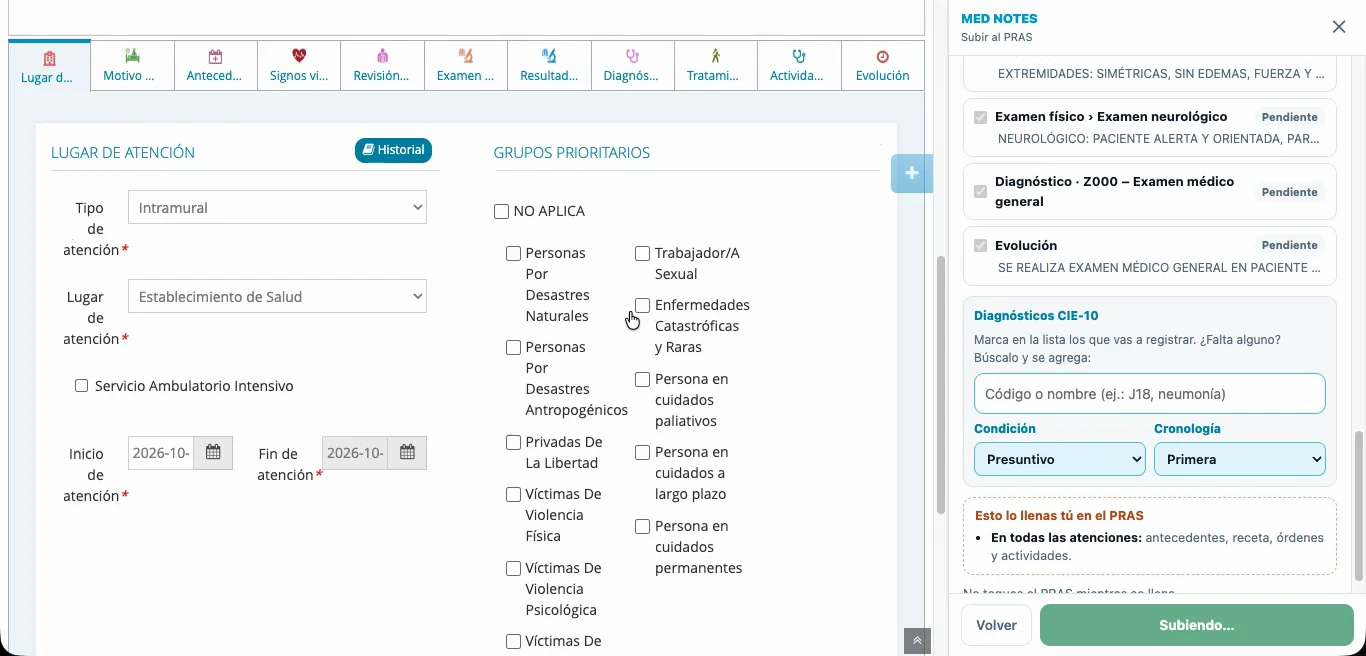This screenshot has width=1366, height=656.
Task: Click the Historial button
Action: point(393,150)
